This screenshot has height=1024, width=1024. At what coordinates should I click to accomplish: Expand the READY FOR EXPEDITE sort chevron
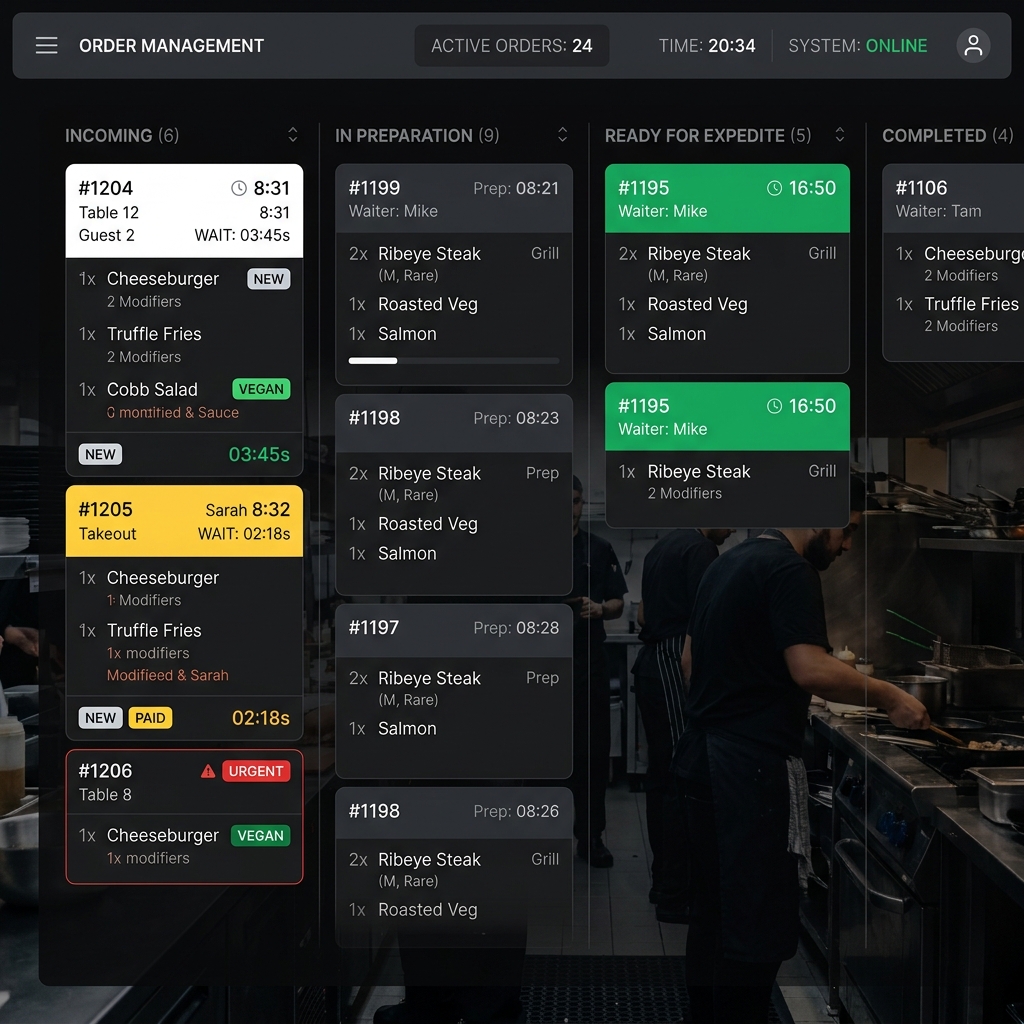[x=839, y=134]
